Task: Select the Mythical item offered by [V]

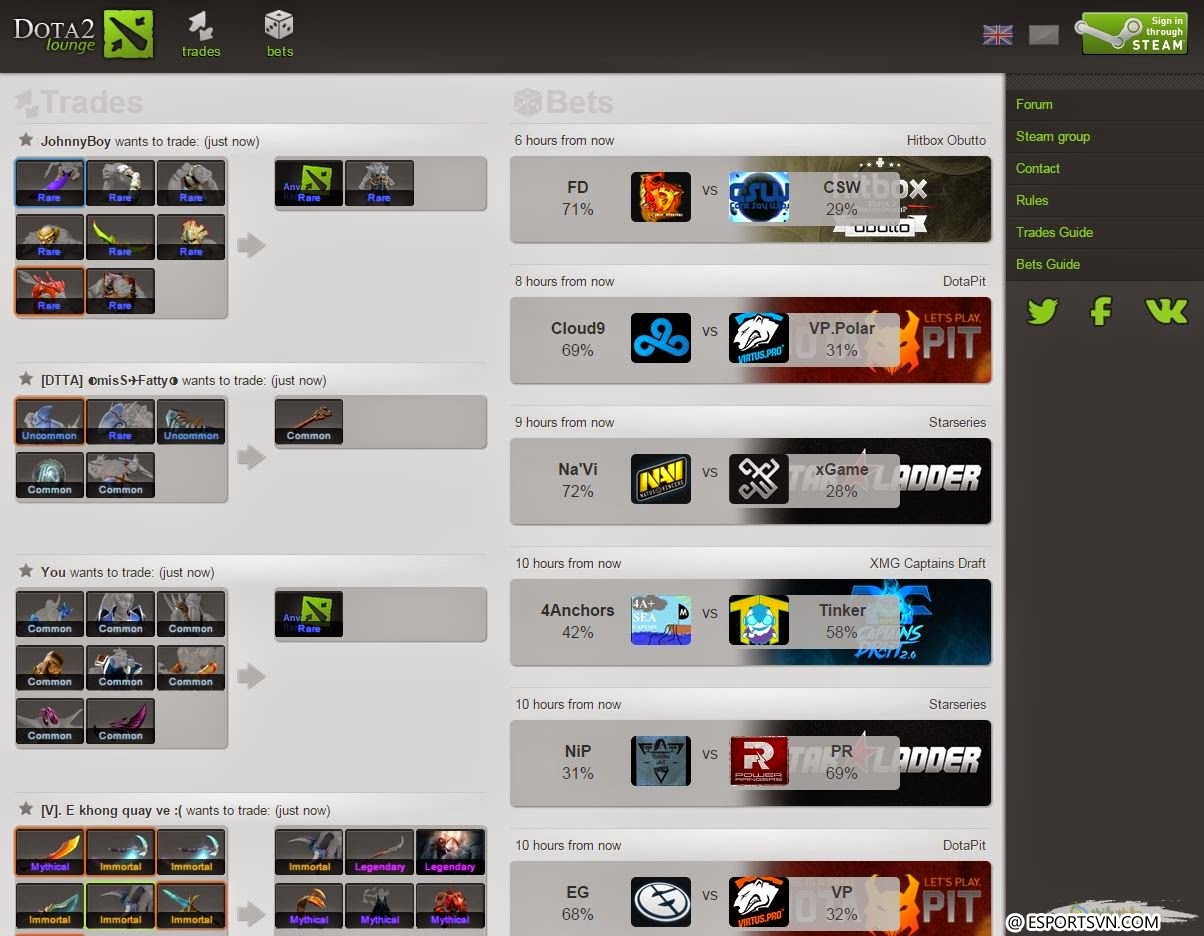Action: coord(49,852)
